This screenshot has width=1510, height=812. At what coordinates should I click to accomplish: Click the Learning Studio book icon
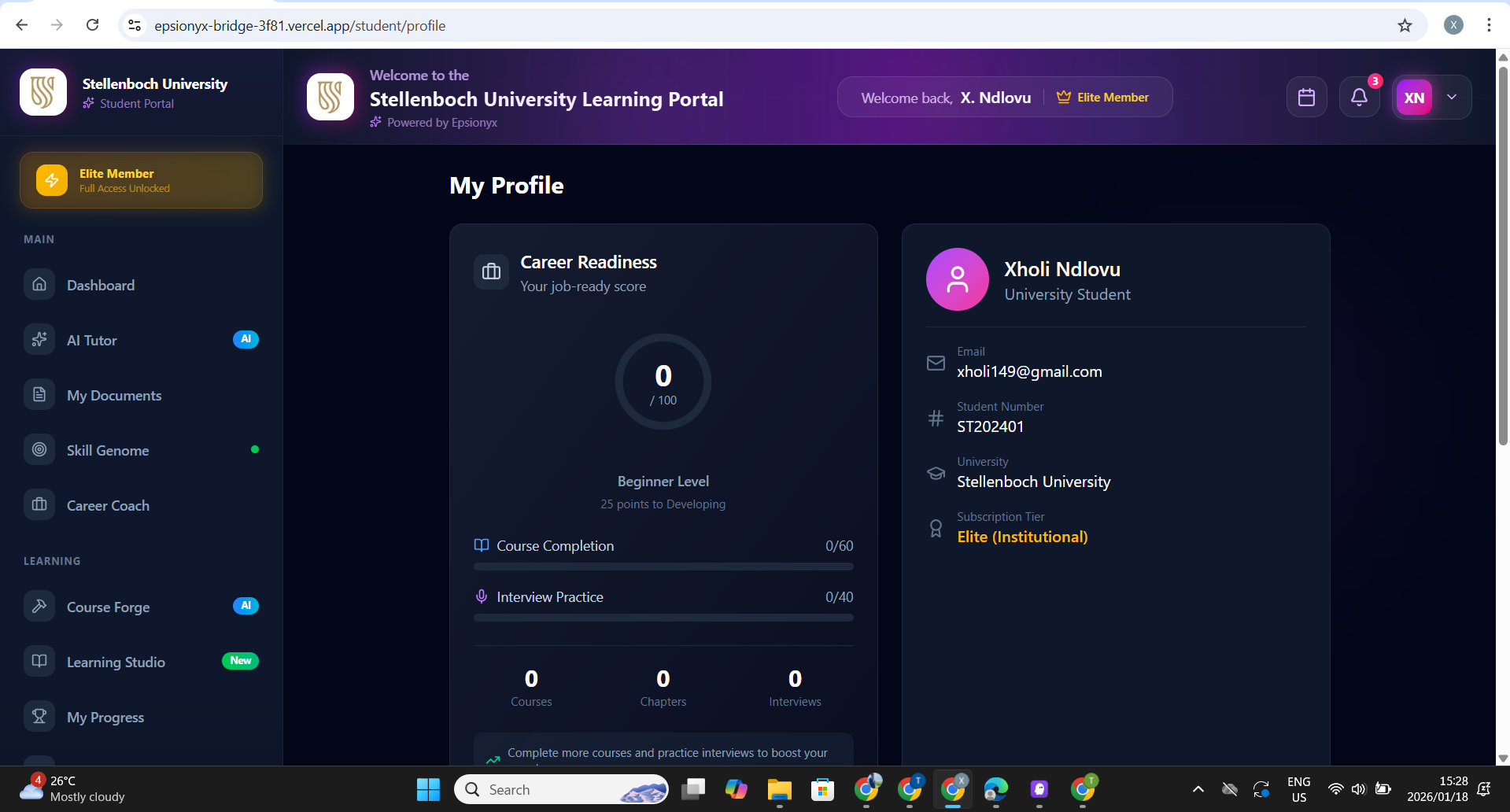point(39,661)
